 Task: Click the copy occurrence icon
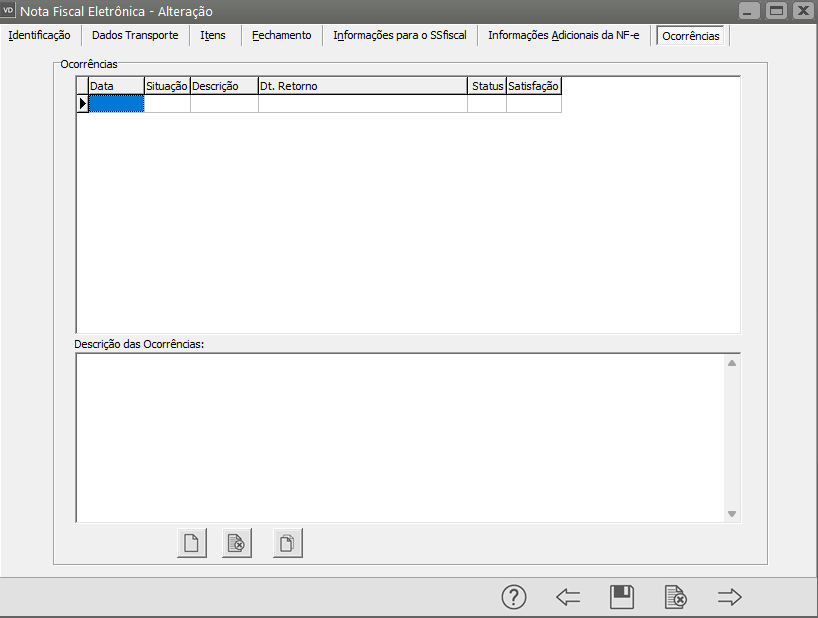tap(287, 543)
